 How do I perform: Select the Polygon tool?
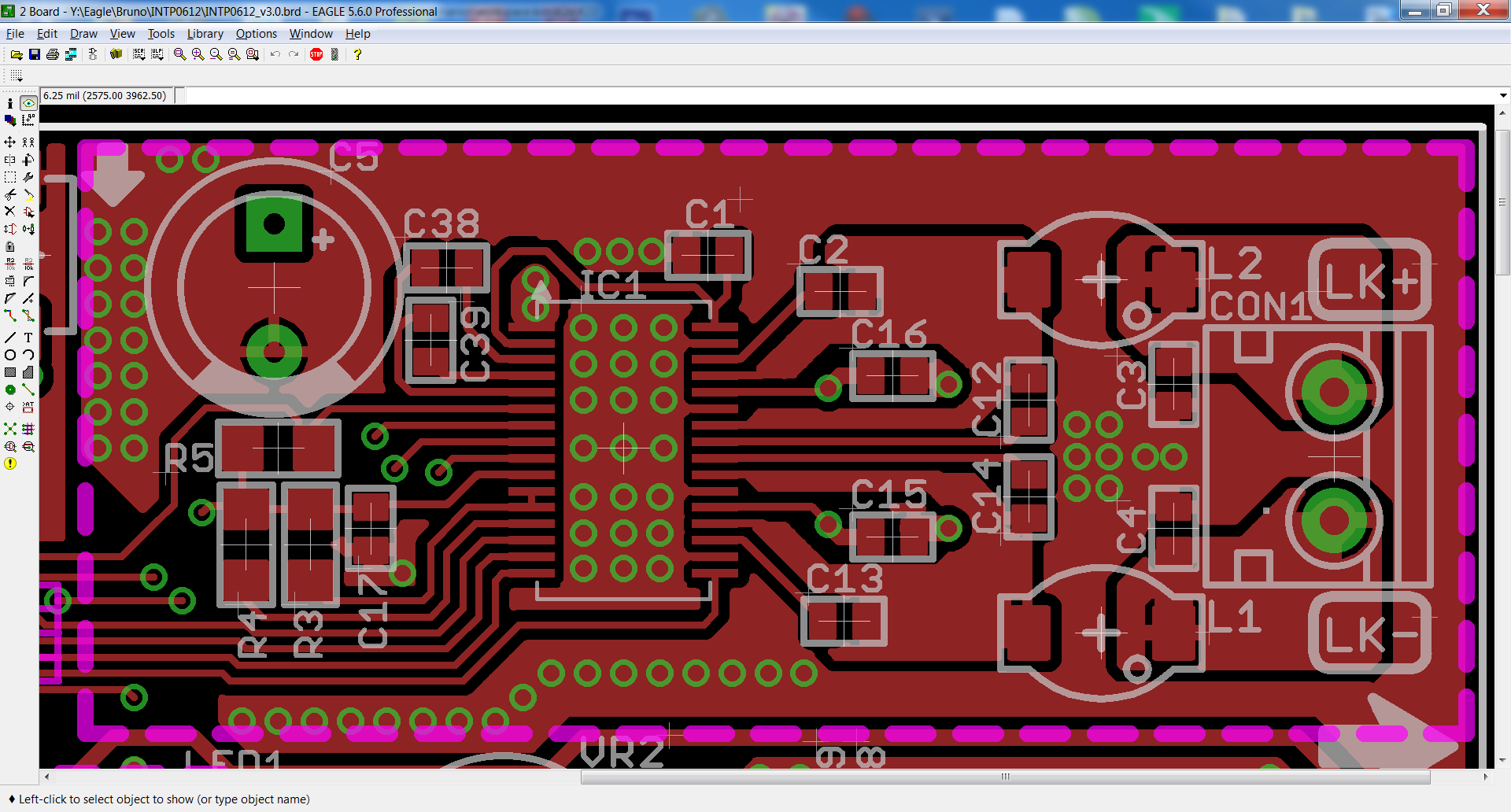[28, 372]
